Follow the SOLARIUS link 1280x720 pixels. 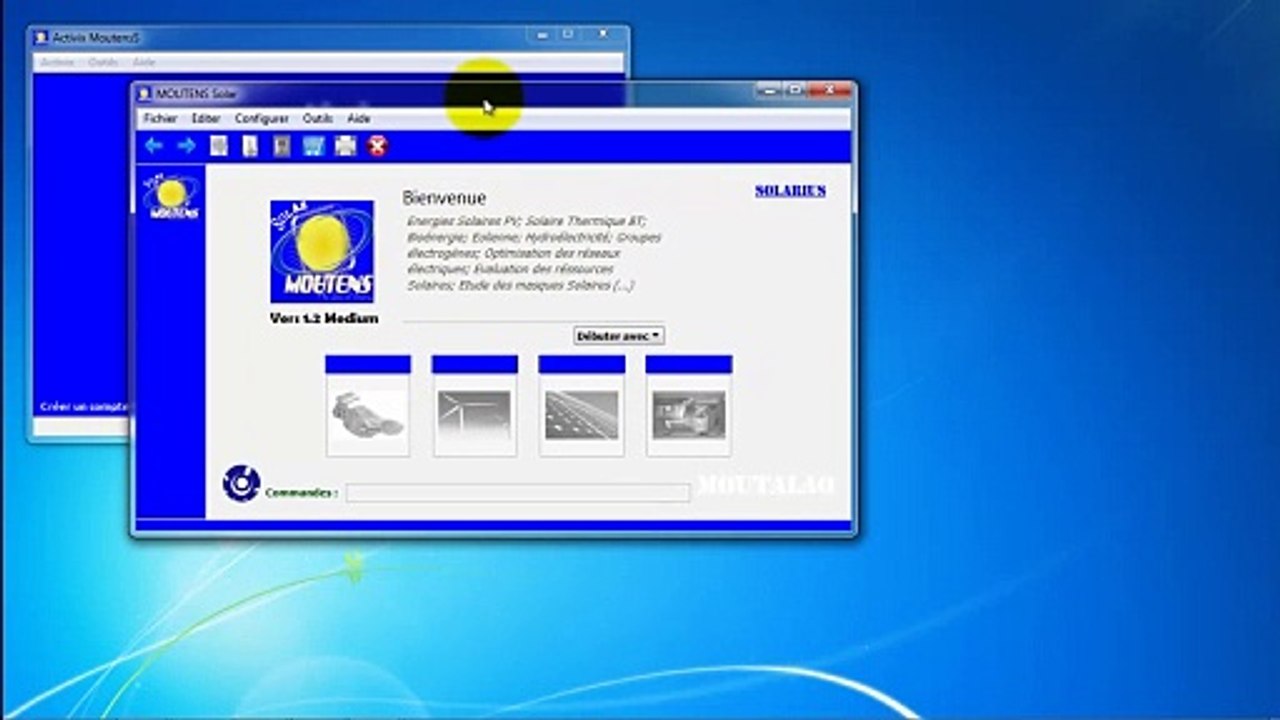790,190
